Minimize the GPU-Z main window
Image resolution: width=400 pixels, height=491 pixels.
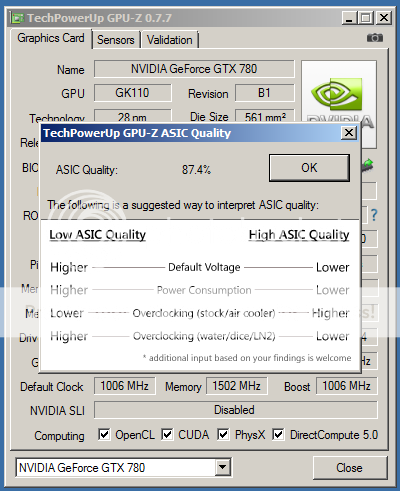(349, 18)
